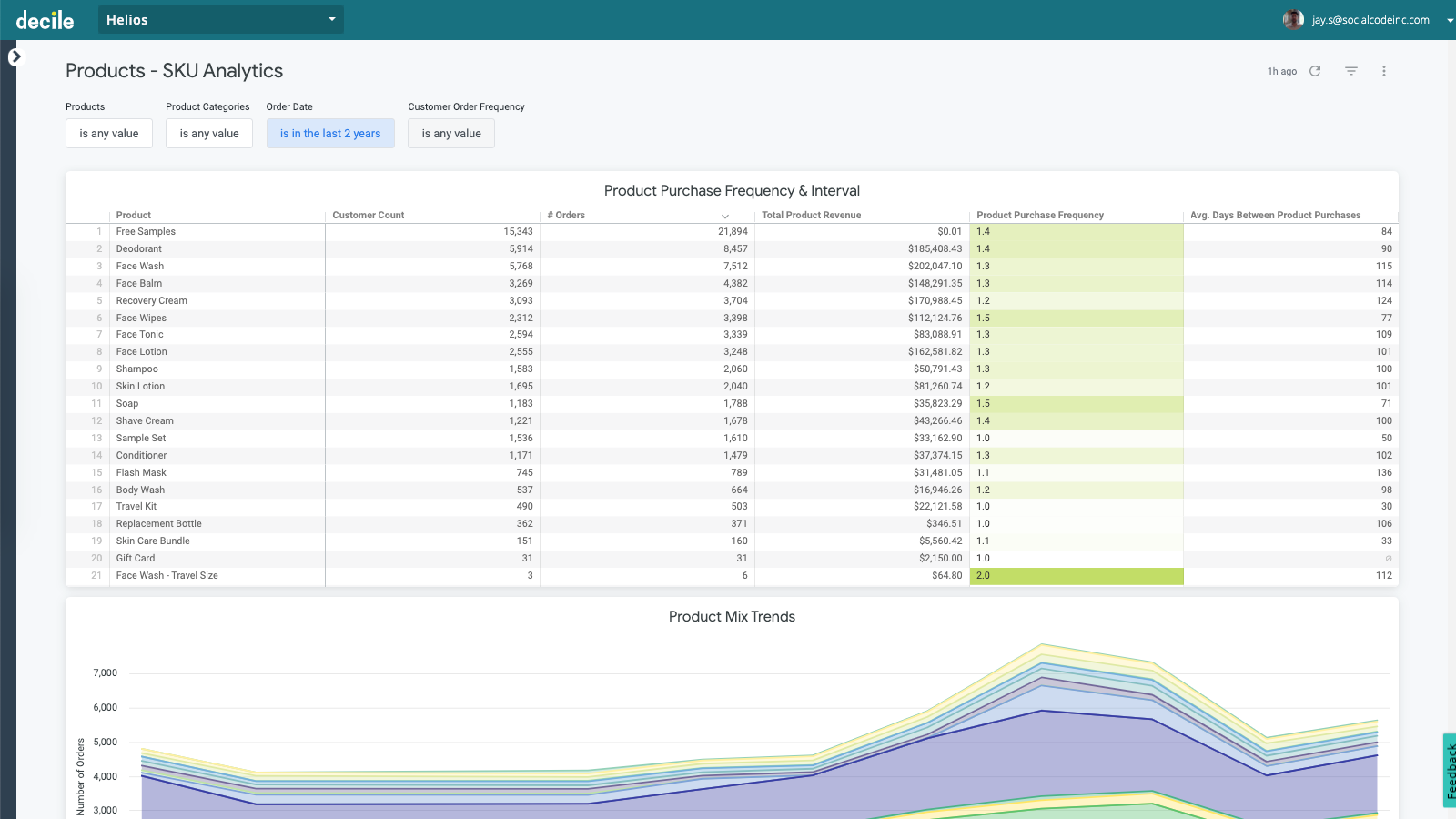1456x819 pixels.
Task: Open the dashboard filter icon
Action: [1350, 70]
